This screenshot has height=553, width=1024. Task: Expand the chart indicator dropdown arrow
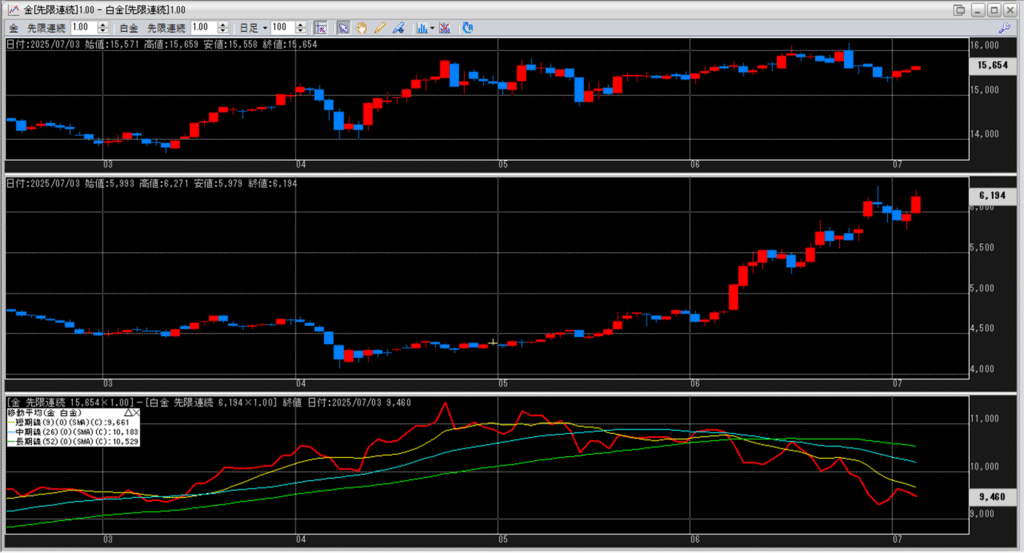pos(432,27)
